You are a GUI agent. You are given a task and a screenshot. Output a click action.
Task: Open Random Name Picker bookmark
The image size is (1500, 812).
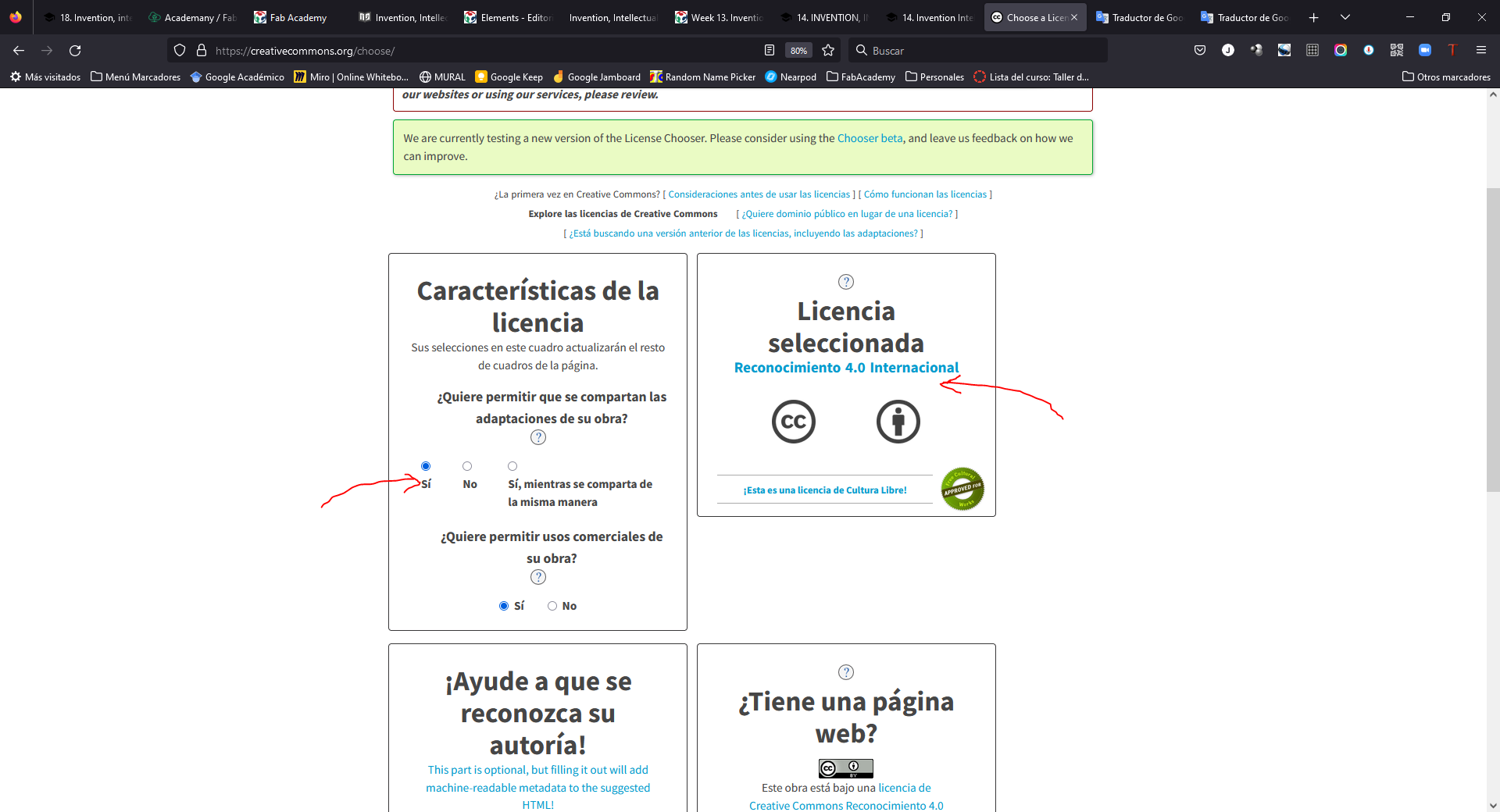pyautogui.click(x=703, y=77)
